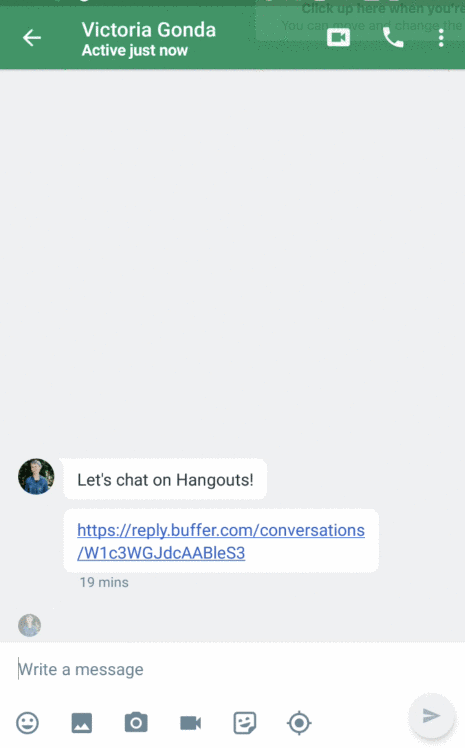Attach a photo from the gallery icon

point(82,723)
